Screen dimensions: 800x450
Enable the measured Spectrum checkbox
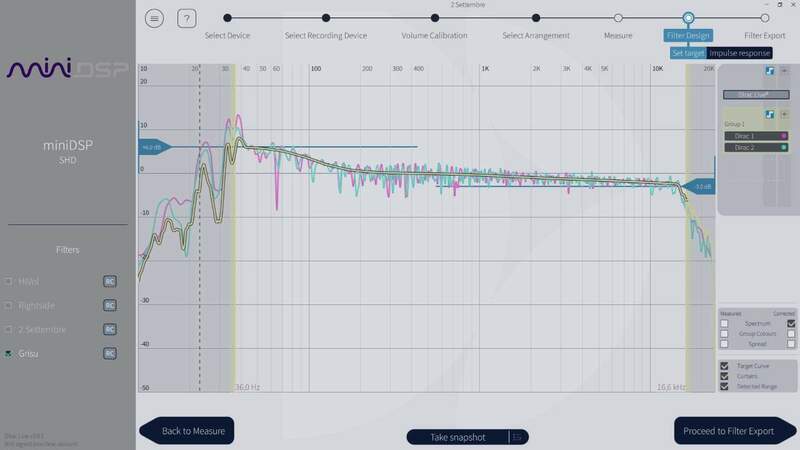click(x=725, y=323)
